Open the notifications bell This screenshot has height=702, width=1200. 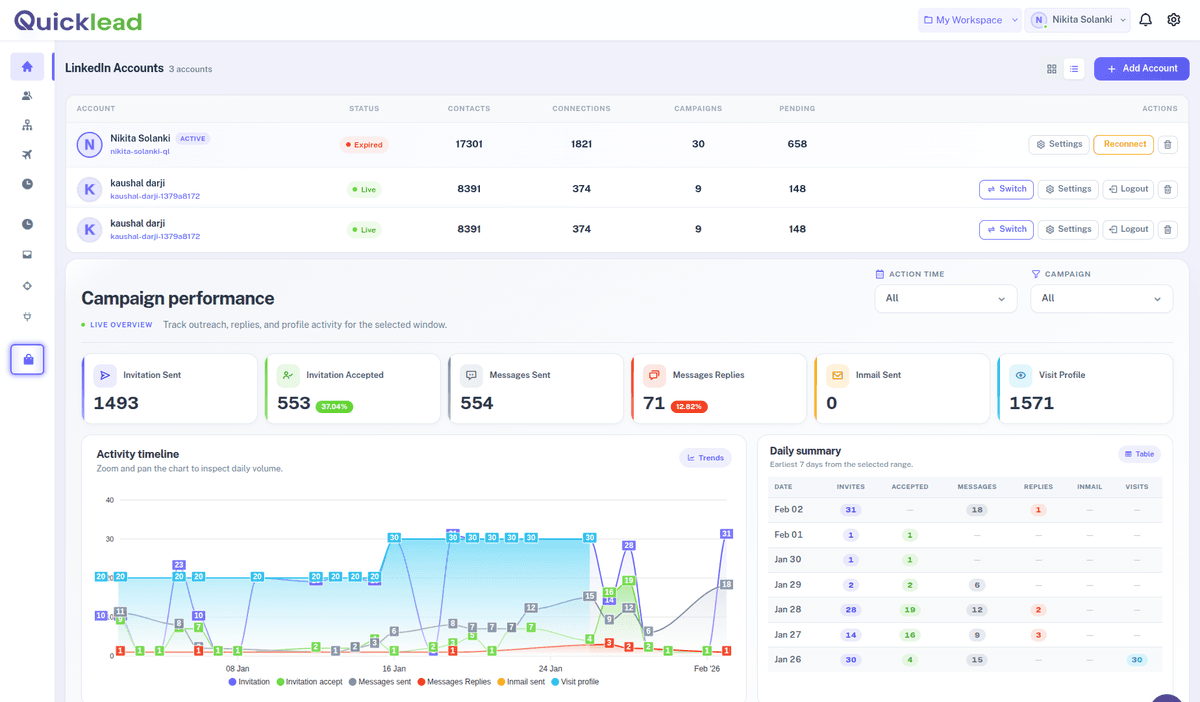click(x=1146, y=20)
